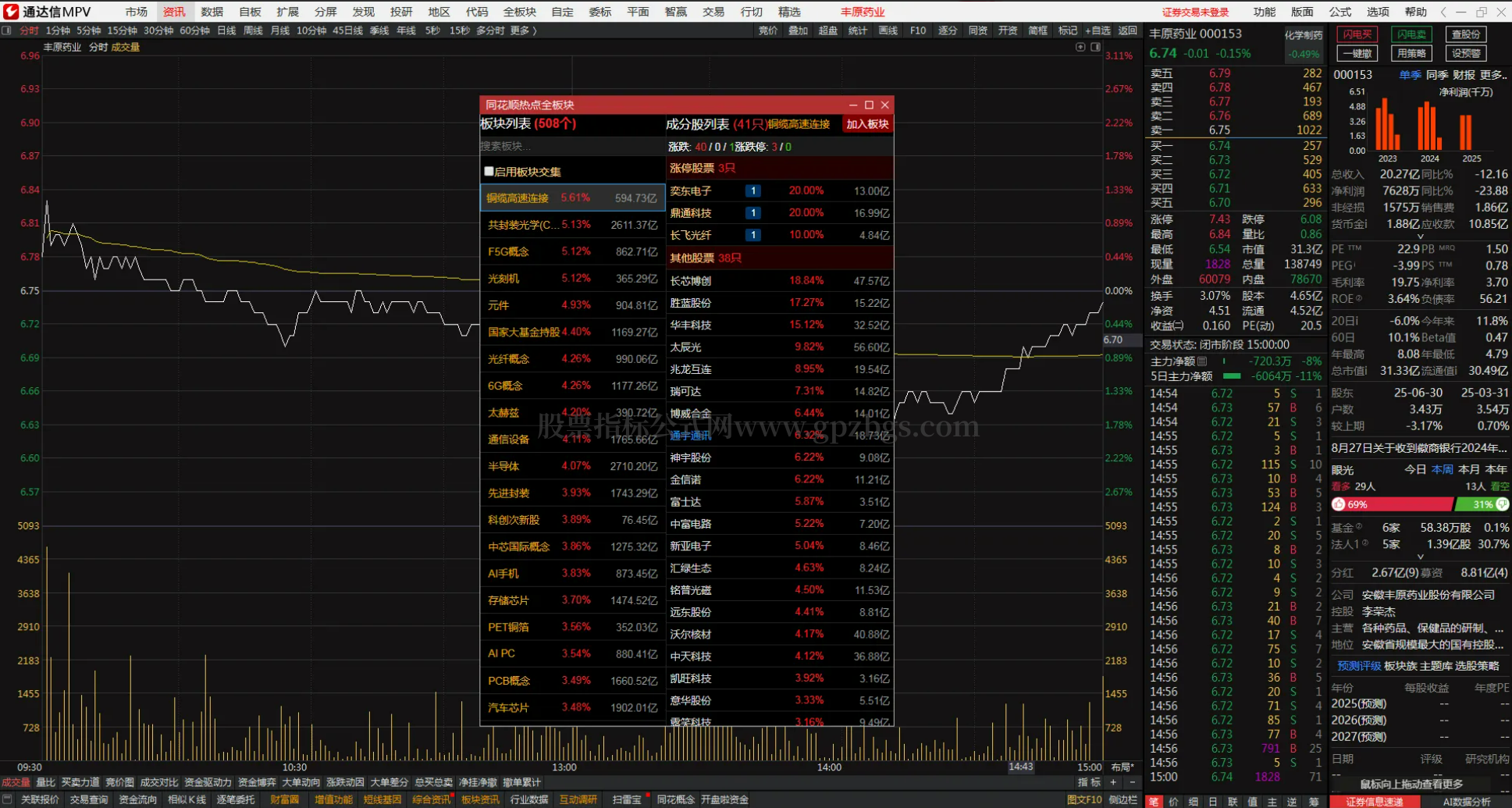
Task: Select the 长芯博创 stock row
Action: click(x=779, y=280)
